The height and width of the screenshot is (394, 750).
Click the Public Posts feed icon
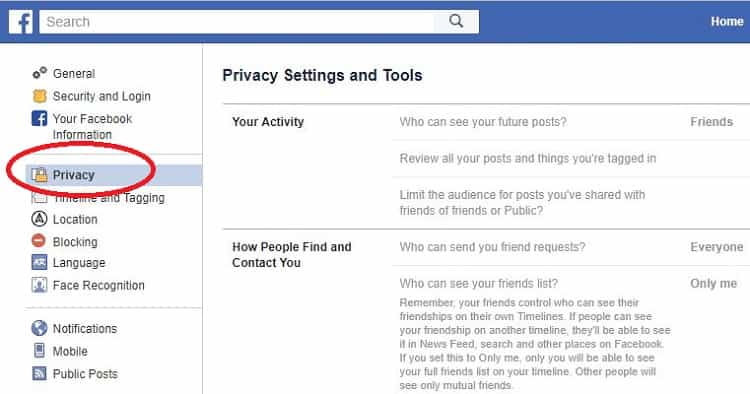(x=39, y=373)
